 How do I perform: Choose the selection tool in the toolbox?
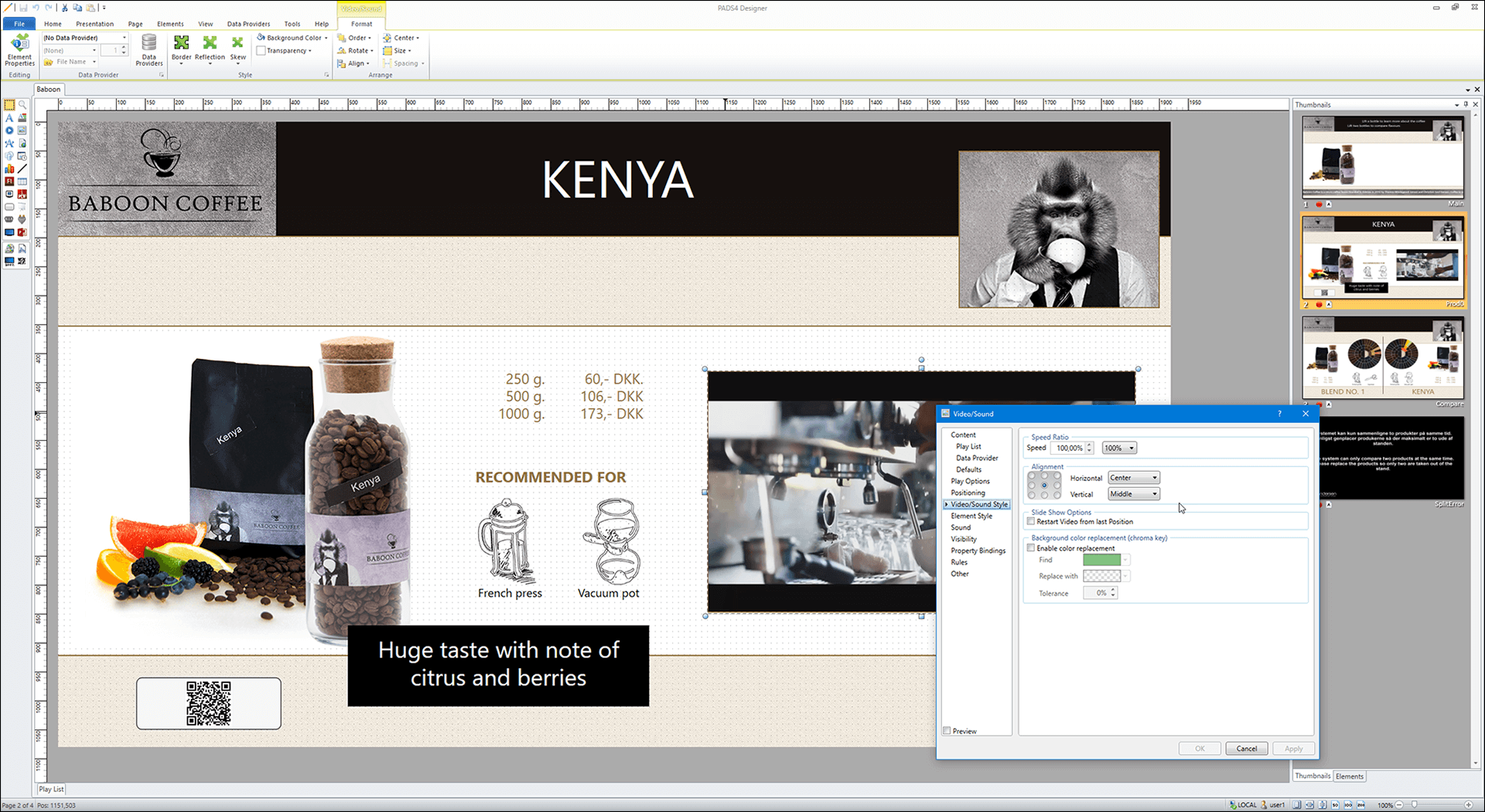9,105
